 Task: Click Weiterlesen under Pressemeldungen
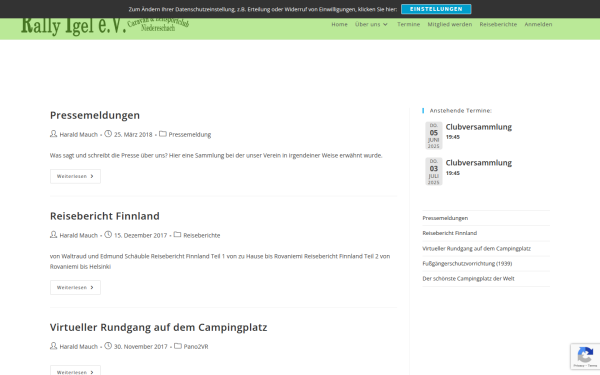(75, 176)
